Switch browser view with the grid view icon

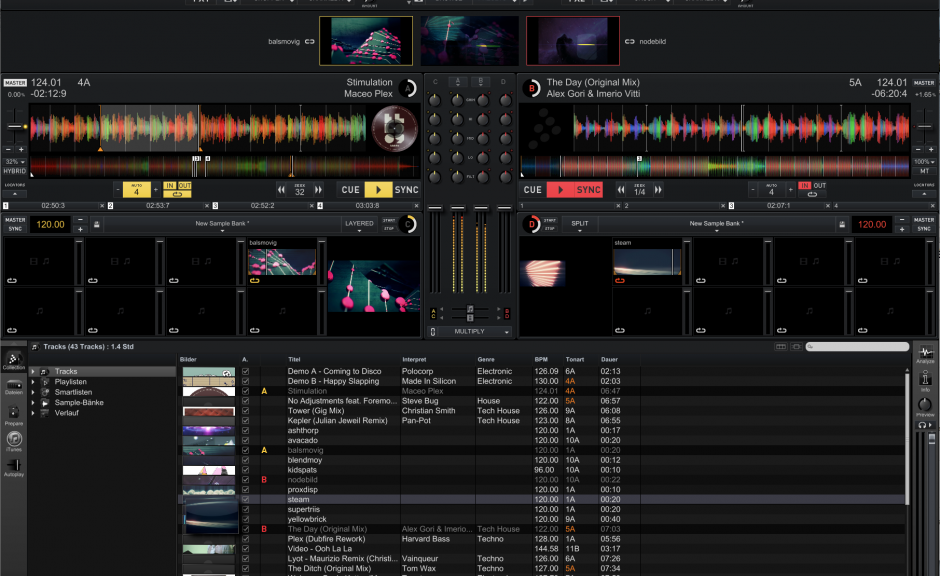point(781,347)
